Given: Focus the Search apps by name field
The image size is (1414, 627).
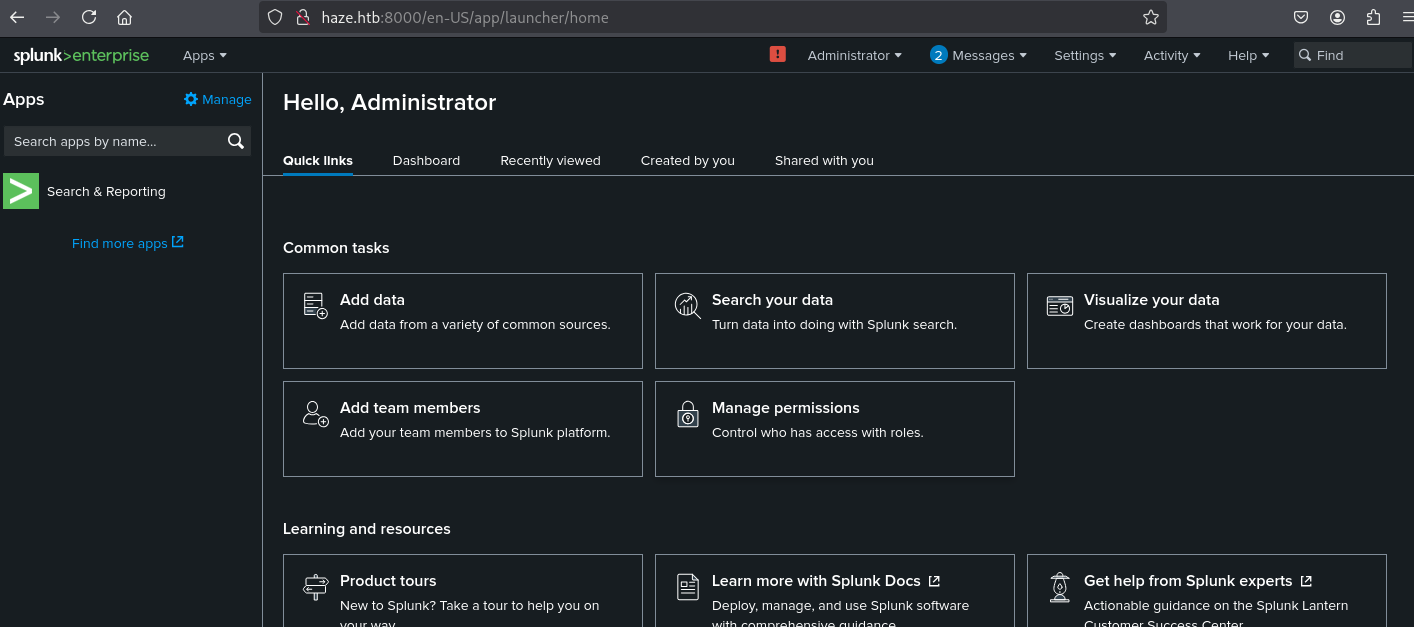Looking at the screenshot, I should point(127,141).
